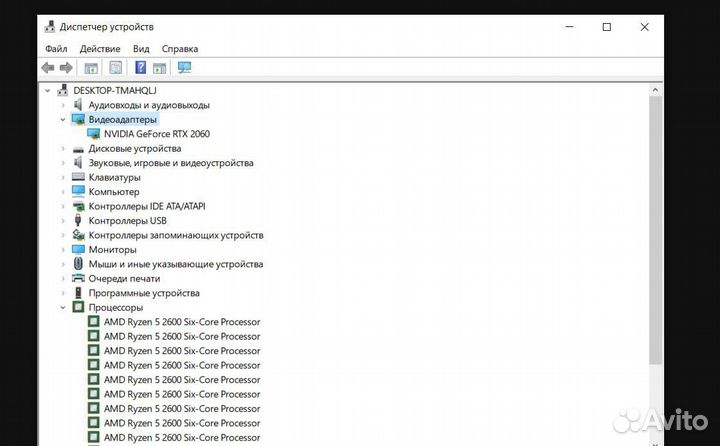Click the Видеоадаптеры display adapter icon
Image resolution: width=720 pixels, height=446 pixels.
[x=78, y=119]
